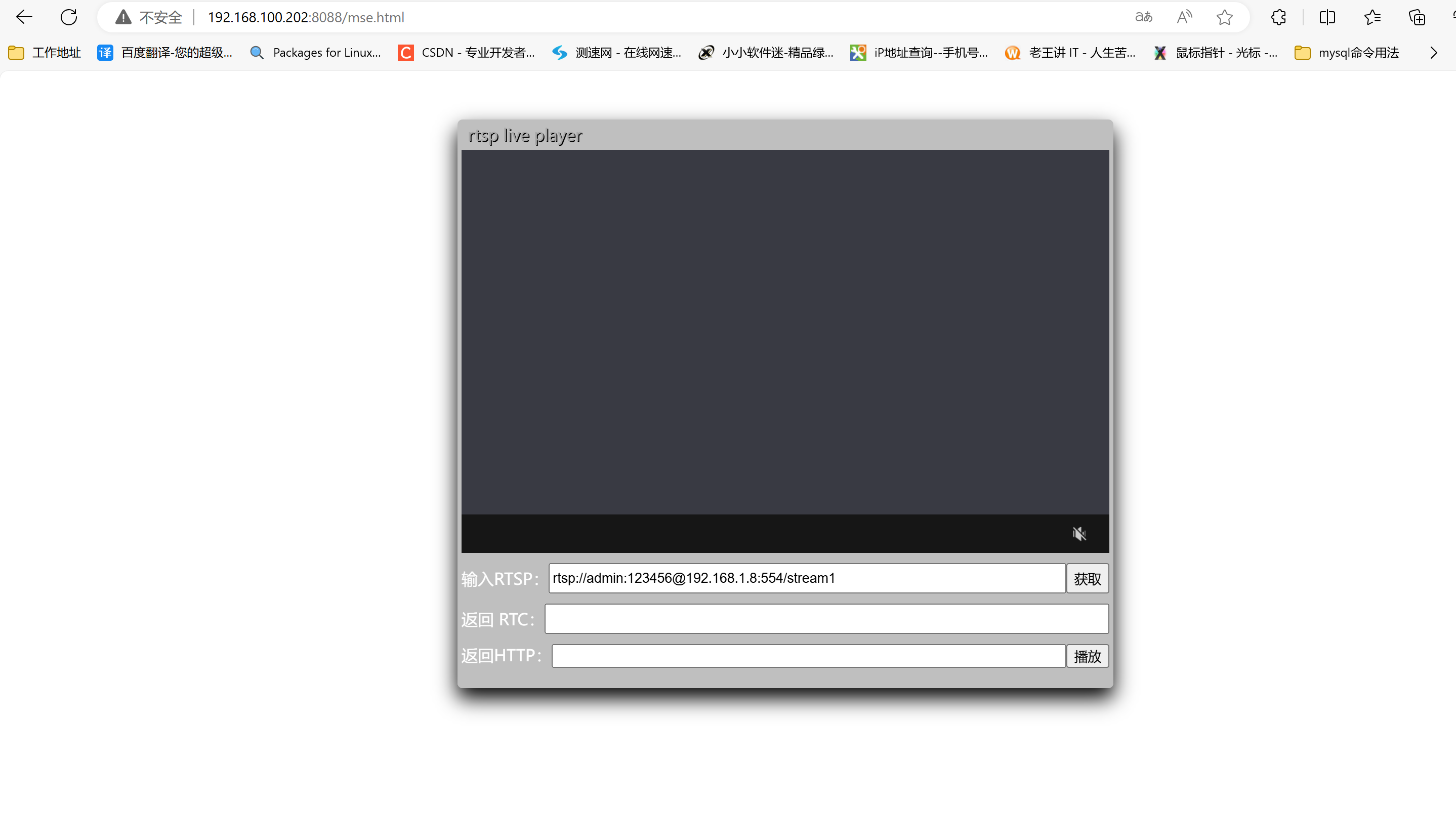The image size is (1456, 836).
Task: Open the iP地址查询 bookmark
Action: (x=919, y=53)
